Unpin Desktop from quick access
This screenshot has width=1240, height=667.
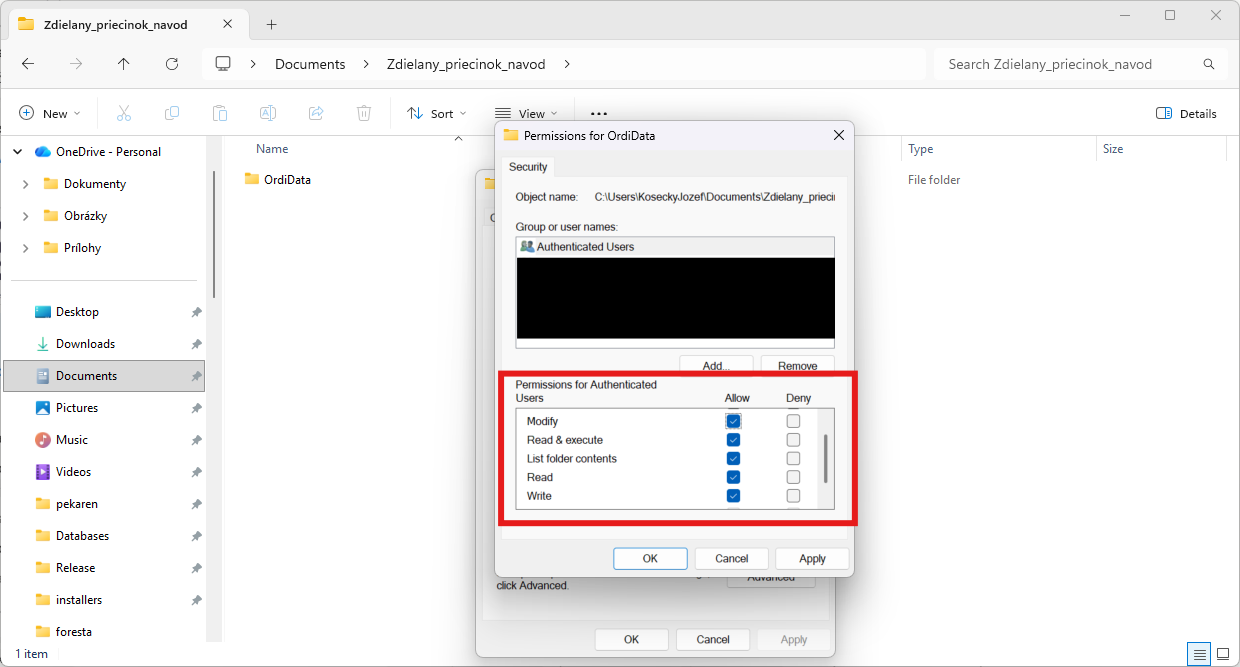tap(196, 312)
